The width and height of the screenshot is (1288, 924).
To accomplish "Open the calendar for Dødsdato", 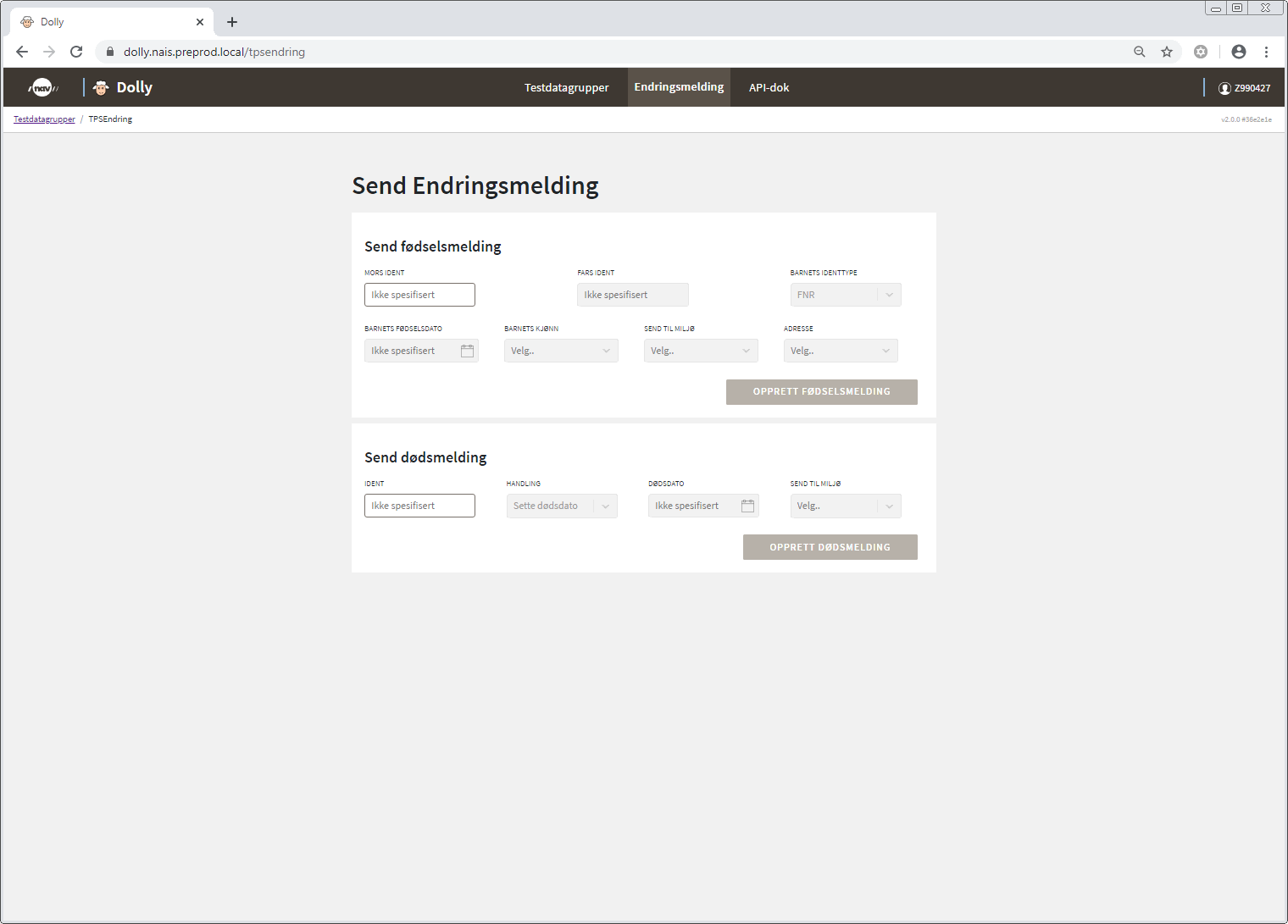I will click(747, 505).
